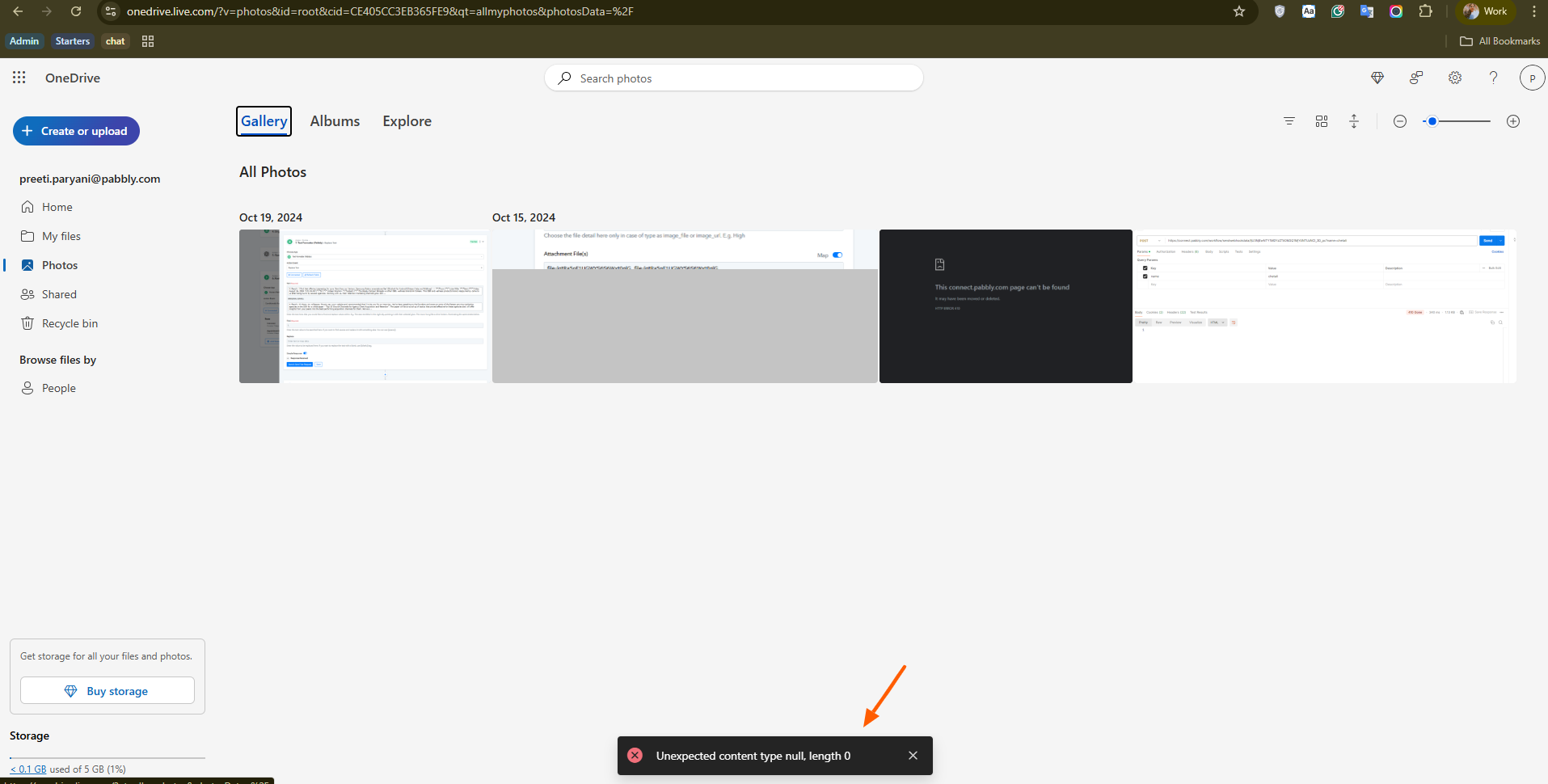Image resolution: width=1548 pixels, height=784 pixels.
Task: Click the zoom out minus icon
Action: [x=1400, y=121]
